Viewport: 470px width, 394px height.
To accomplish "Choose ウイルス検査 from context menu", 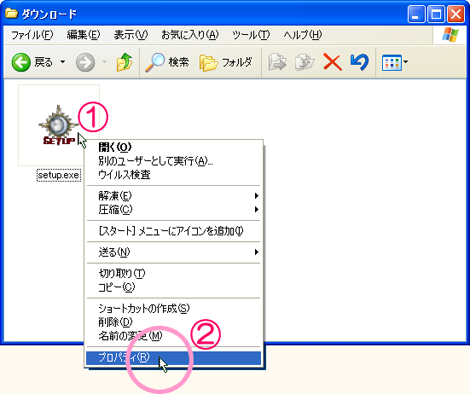I will coord(173,175).
